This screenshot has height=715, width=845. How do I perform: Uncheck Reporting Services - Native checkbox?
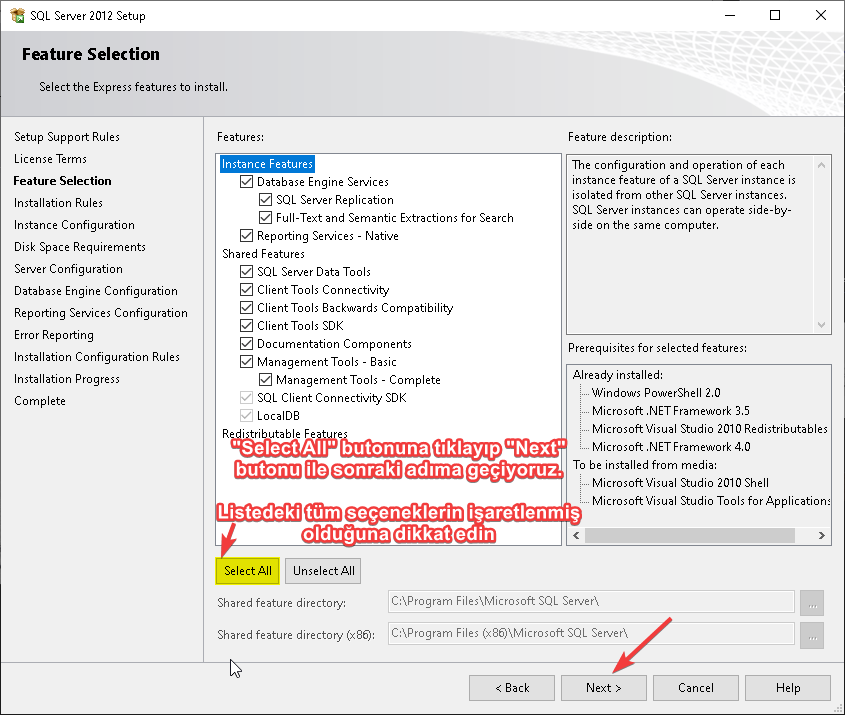247,236
